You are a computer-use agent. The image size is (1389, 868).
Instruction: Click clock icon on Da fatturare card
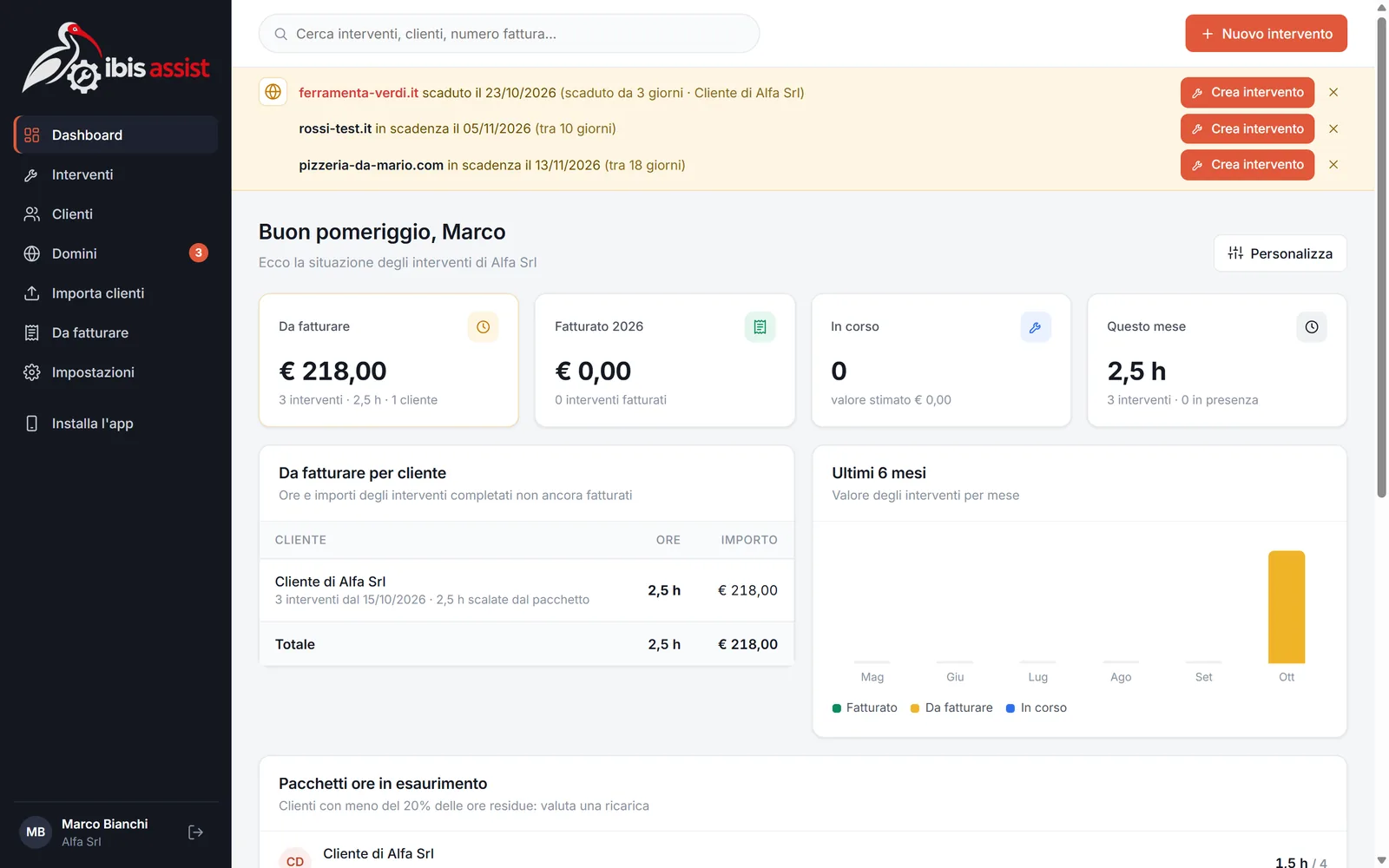point(484,327)
